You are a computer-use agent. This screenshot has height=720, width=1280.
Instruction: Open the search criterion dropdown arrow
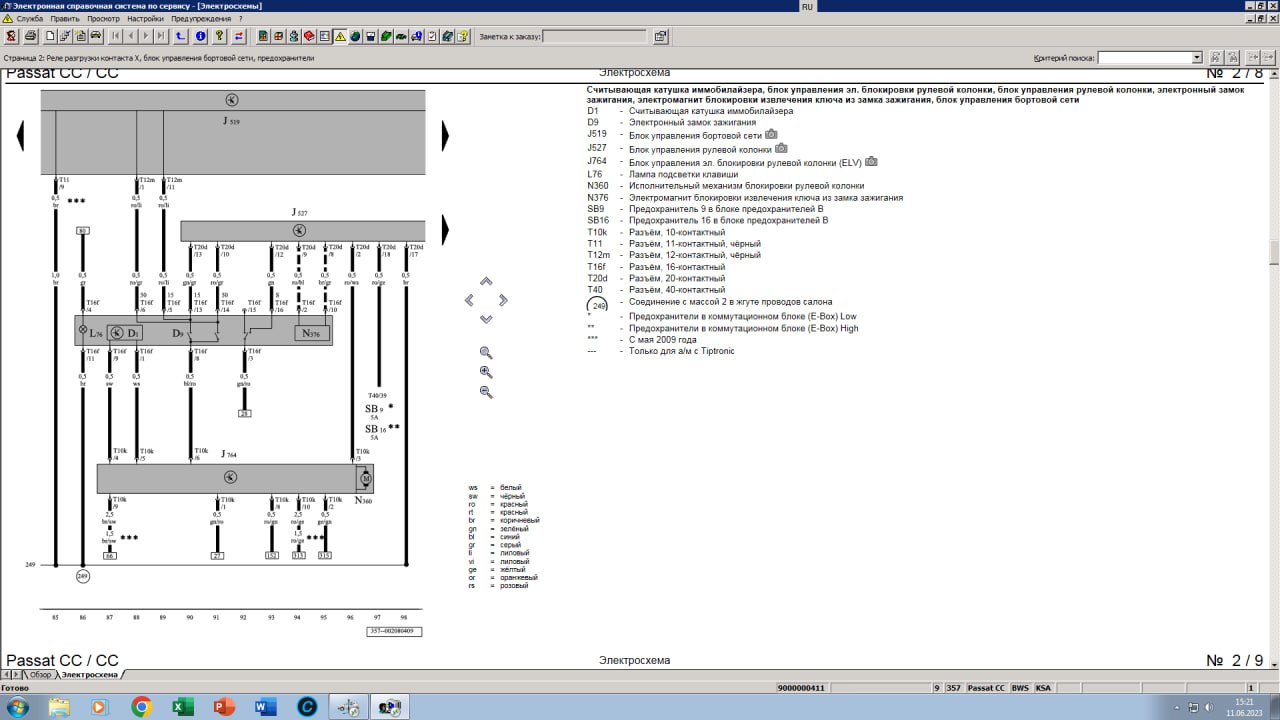pyautogui.click(x=1197, y=58)
